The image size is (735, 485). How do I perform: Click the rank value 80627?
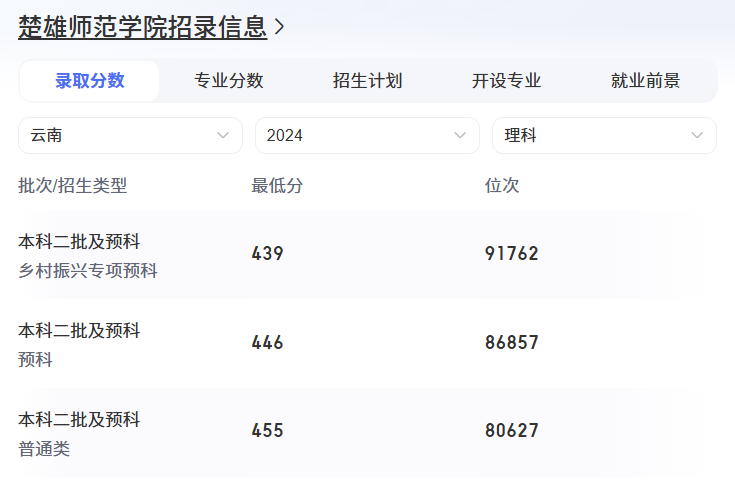[x=512, y=431]
